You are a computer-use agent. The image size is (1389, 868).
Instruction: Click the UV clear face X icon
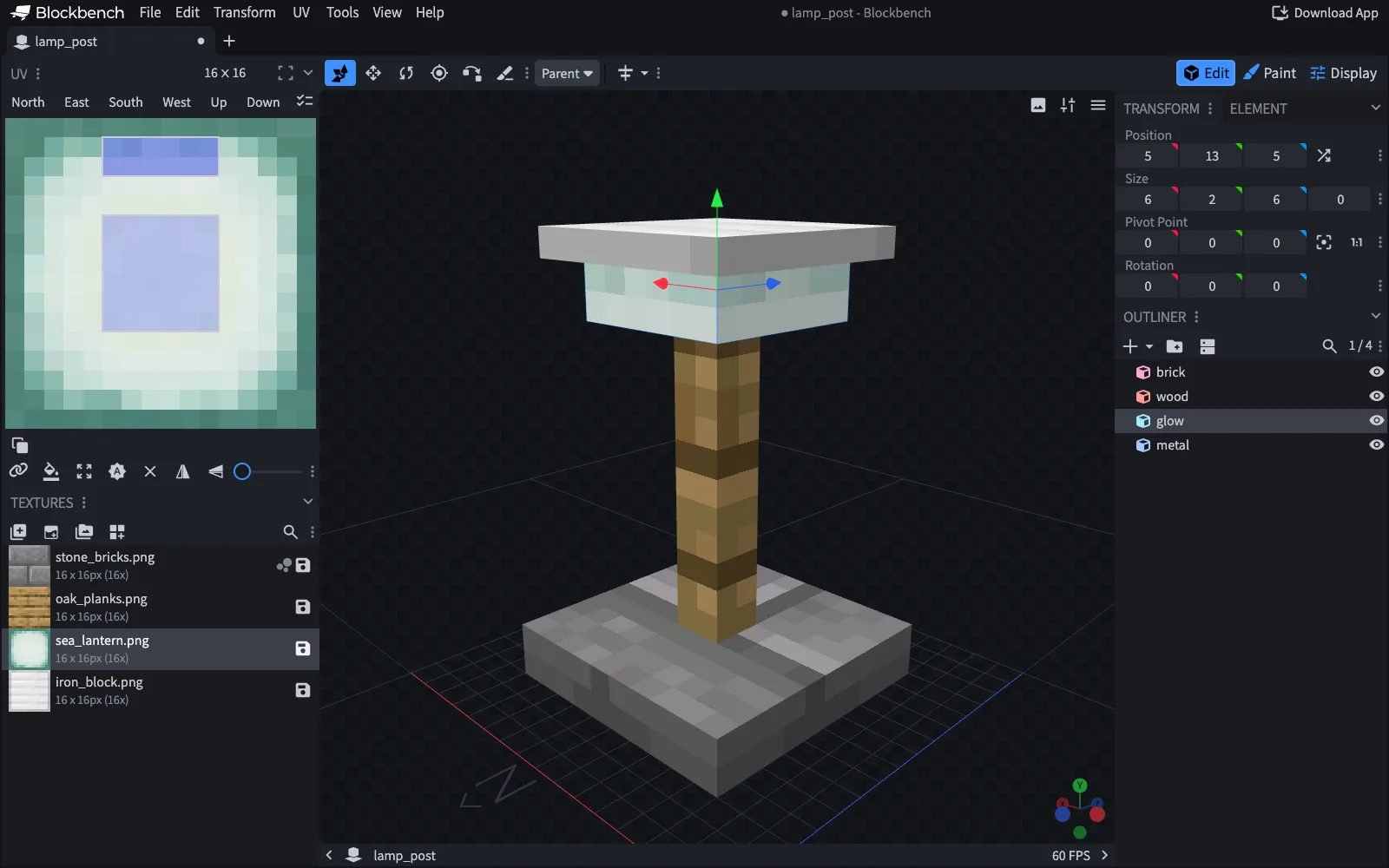click(x=150, y=471)
